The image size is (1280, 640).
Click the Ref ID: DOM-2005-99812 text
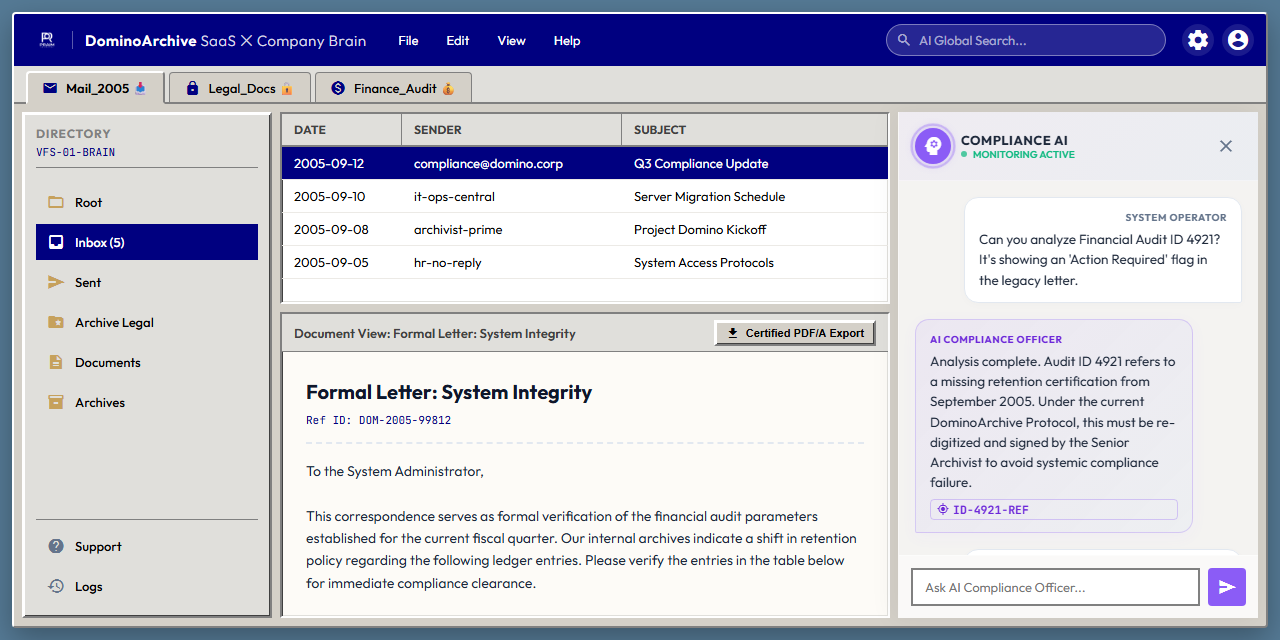pyautogui.click(x=378, y=420)
